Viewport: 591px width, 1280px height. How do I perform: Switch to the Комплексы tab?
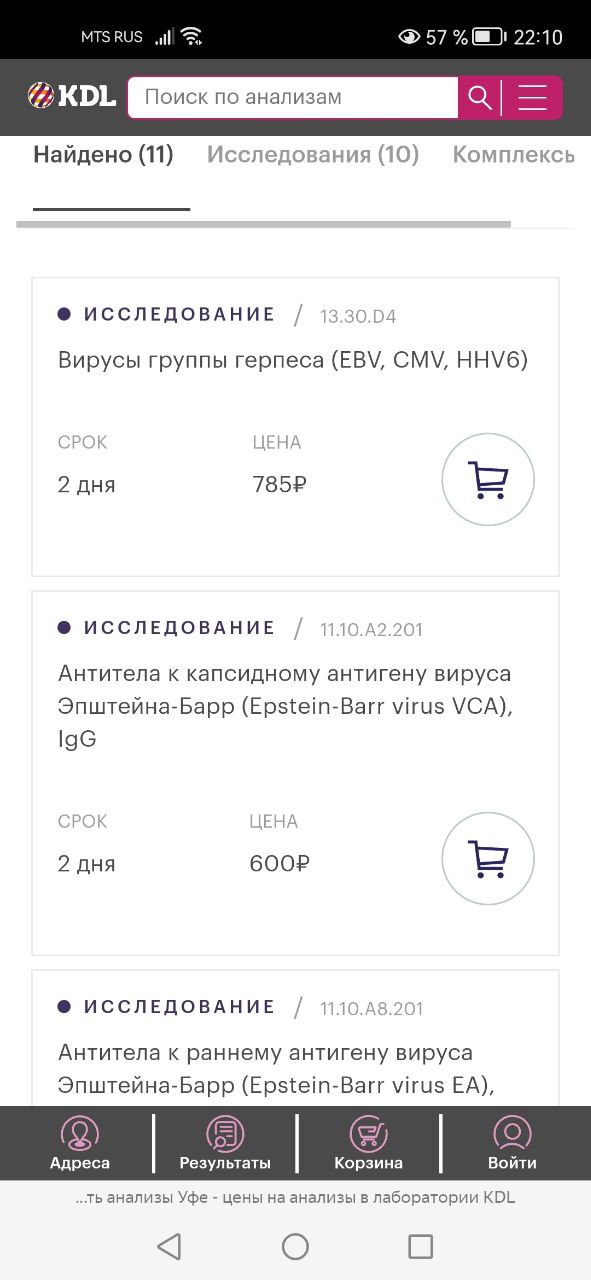514,155
